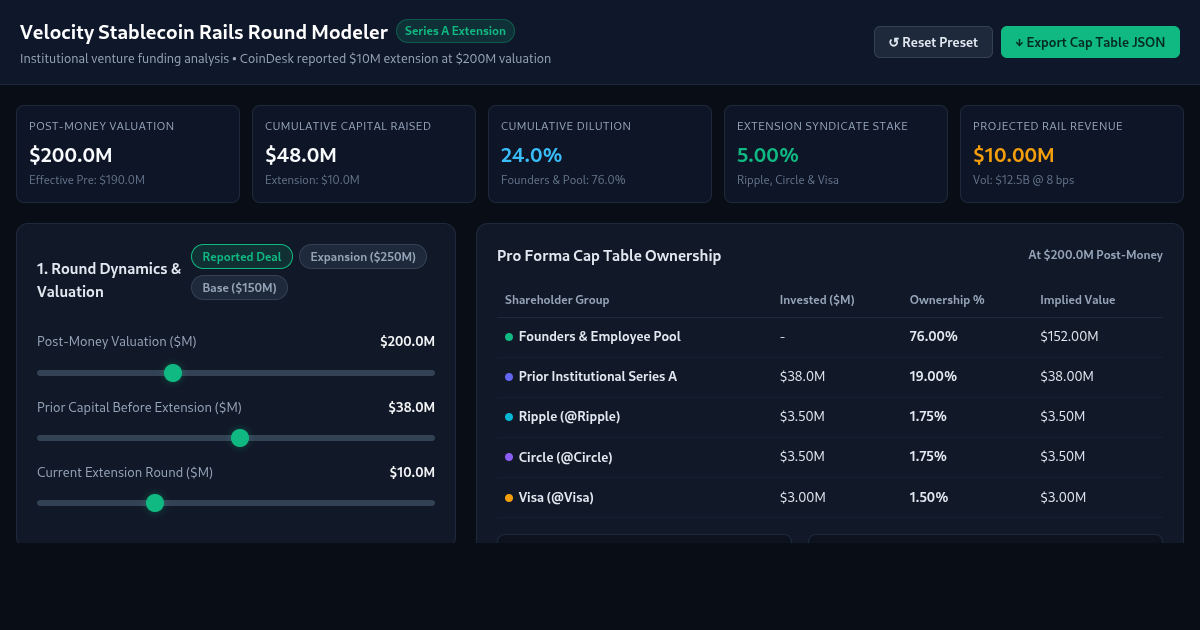Select the Base ($150M) preset
Screen dimensions: 1200x630
pyautogui.click(x=240, y=288)
